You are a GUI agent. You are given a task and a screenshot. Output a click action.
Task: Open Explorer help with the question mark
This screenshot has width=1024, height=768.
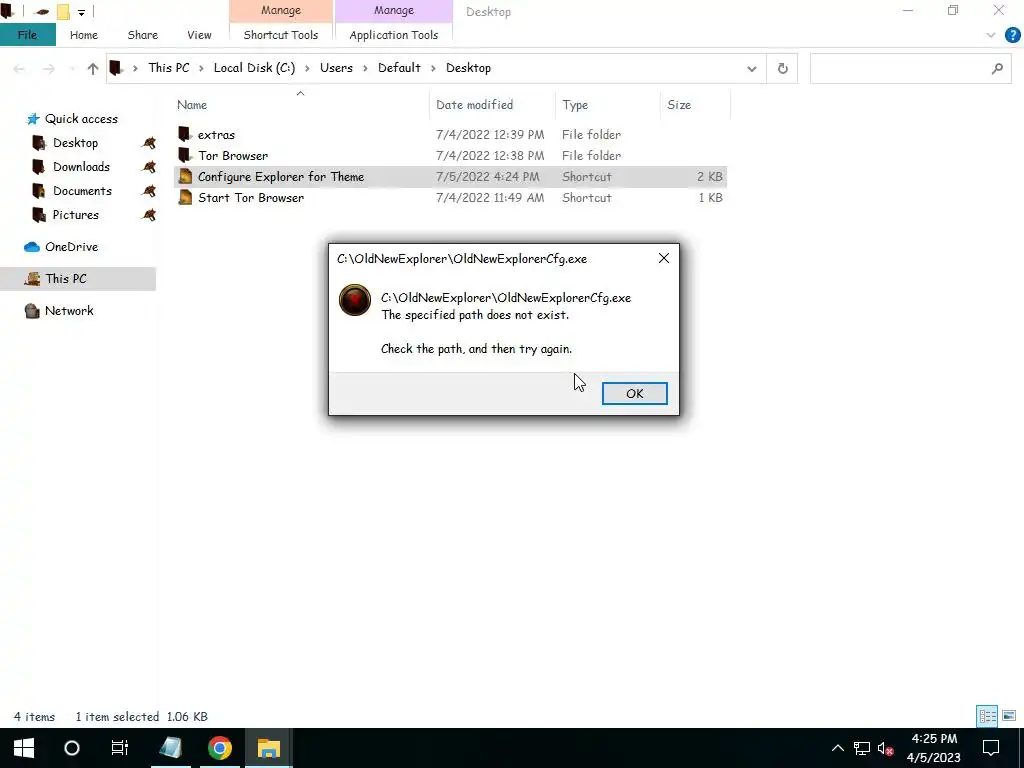tap(1012, 35)
